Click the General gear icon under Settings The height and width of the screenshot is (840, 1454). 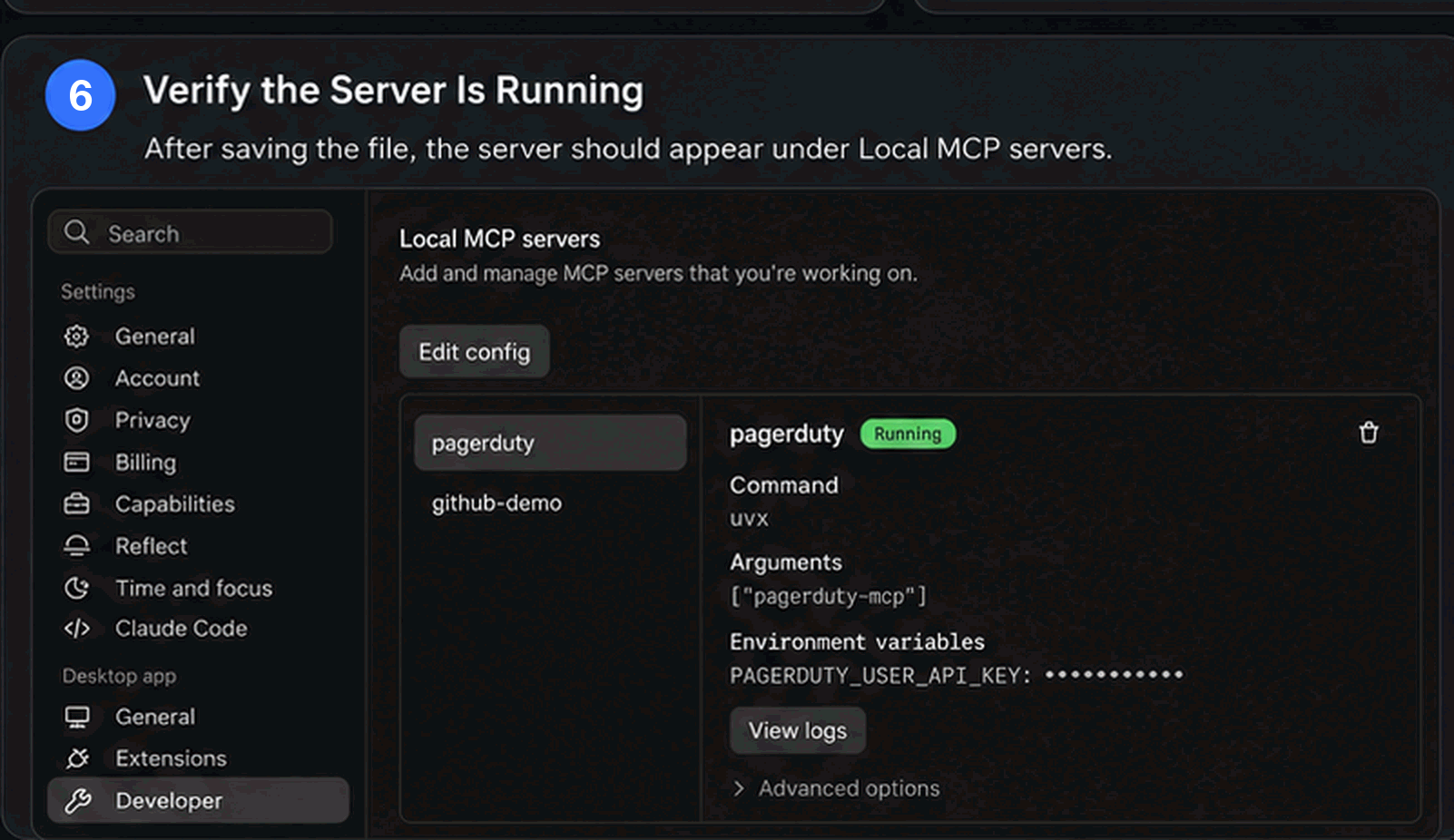pos(77,337)
